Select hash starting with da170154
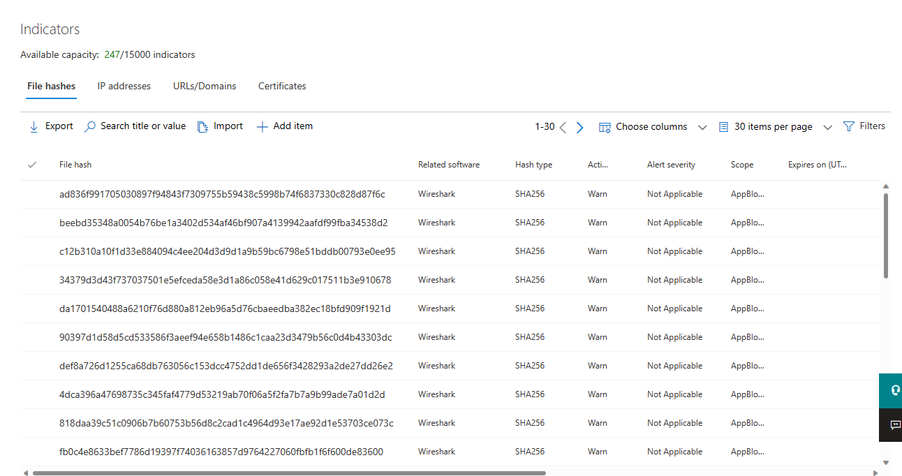The width and height of the screenshot is (902, 476). tap(225, 309)
